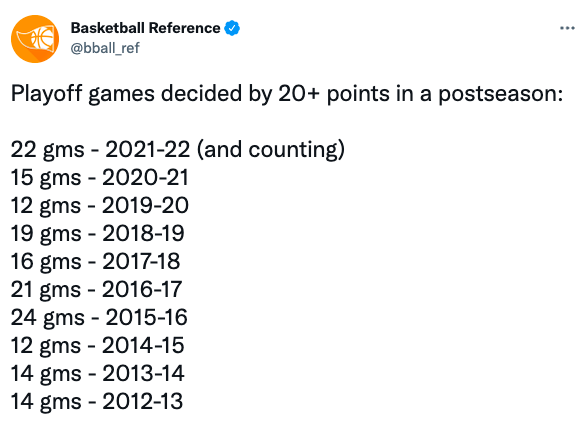Select the 21 gms - 2016-17 line
The width and height of the screenshot is (583, 425).
click(96, 289)
